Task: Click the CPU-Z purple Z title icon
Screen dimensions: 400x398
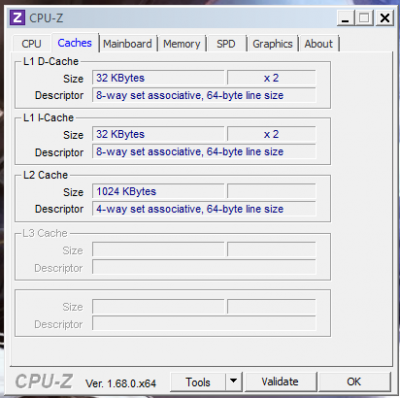Action: coord(17,17)
